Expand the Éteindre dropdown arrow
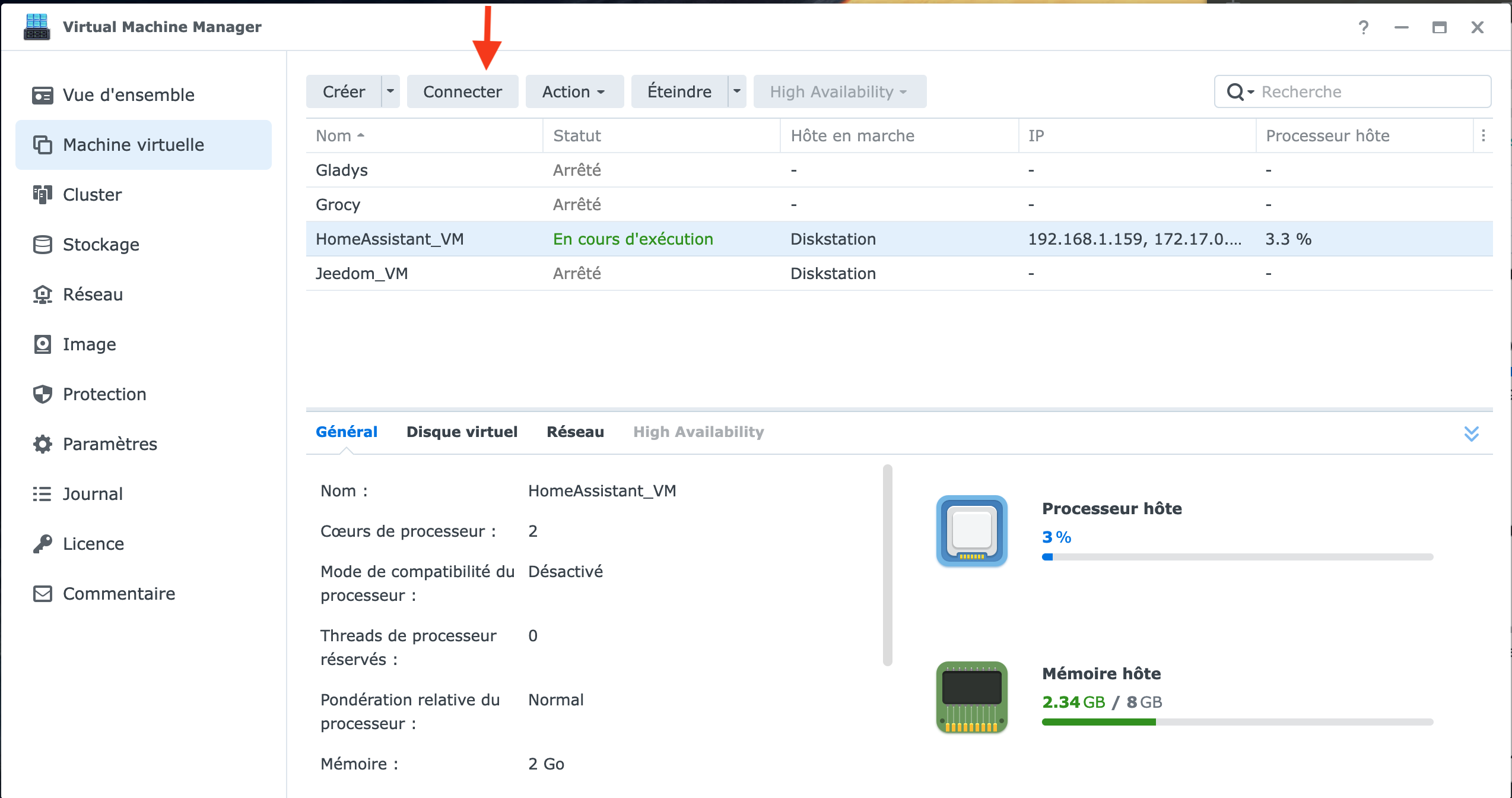The height and width of the screenshot is (798, 1512). tap(737, 91)
